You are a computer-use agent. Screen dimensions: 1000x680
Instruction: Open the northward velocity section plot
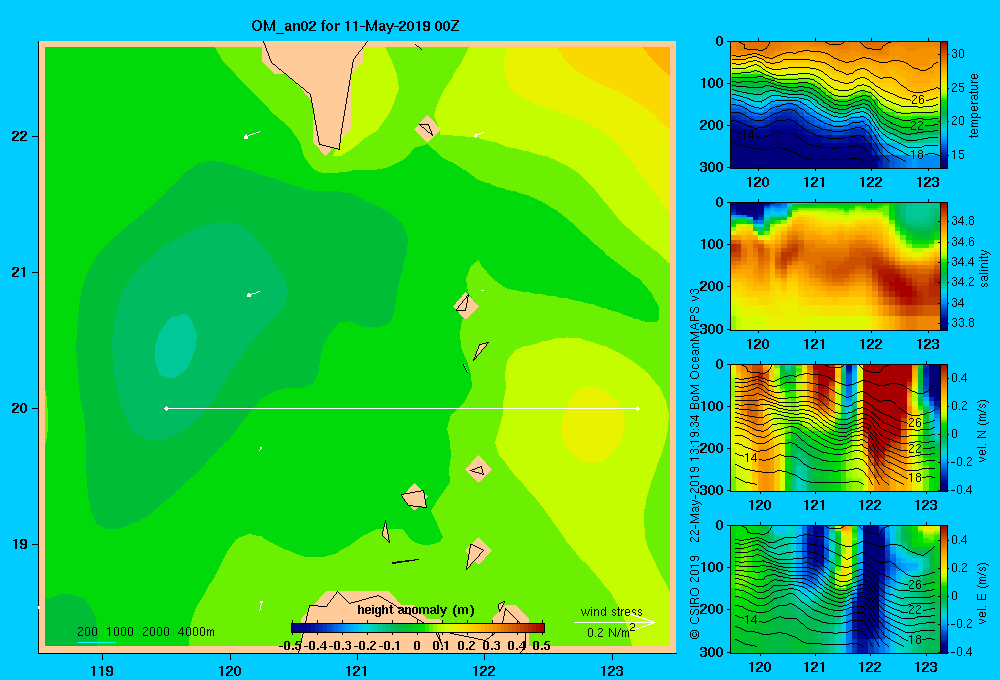[x=835, y=428]
